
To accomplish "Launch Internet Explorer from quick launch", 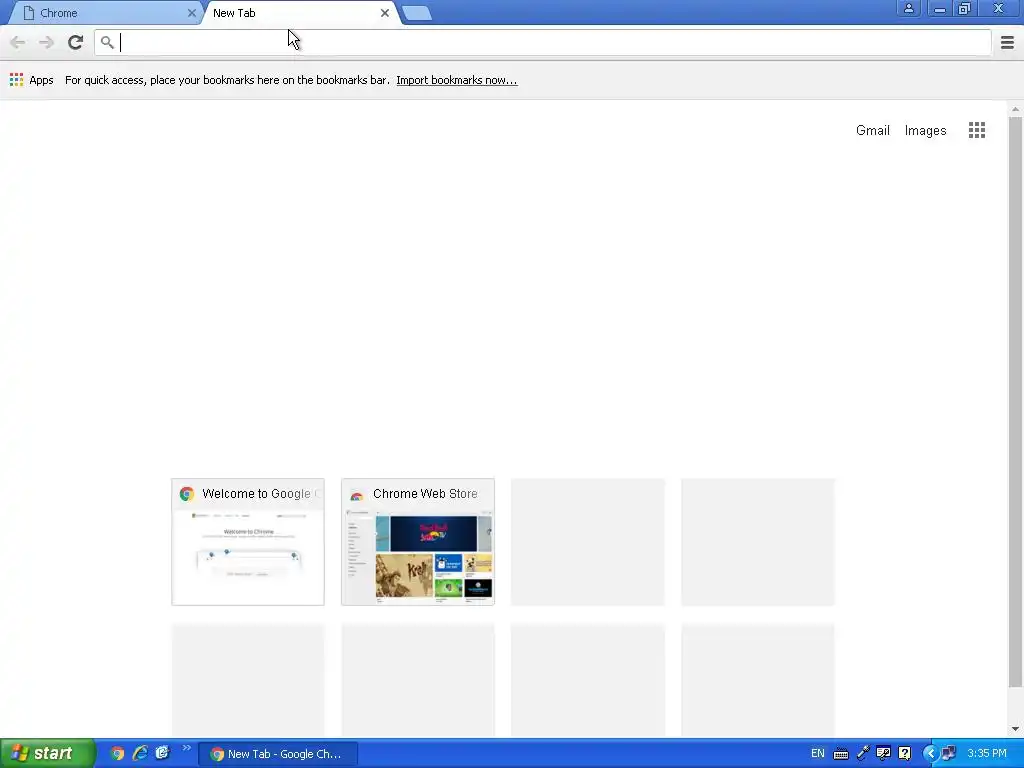I will [140, 754].
